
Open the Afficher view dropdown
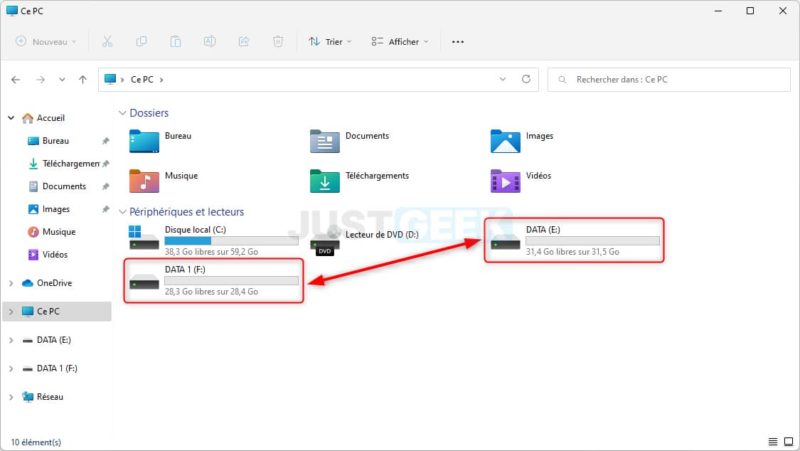coord(400,41)
